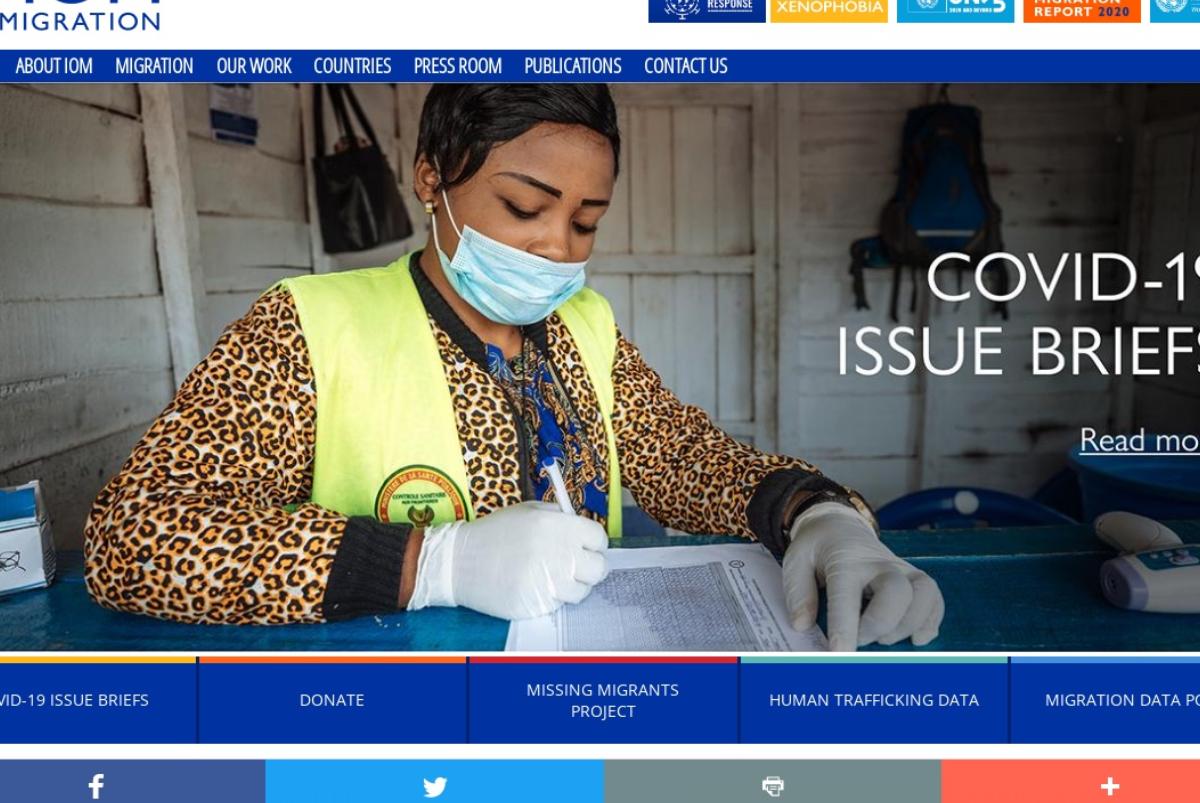
Task: Open the Xenophobia yellow banner
Action: [829, 11]
